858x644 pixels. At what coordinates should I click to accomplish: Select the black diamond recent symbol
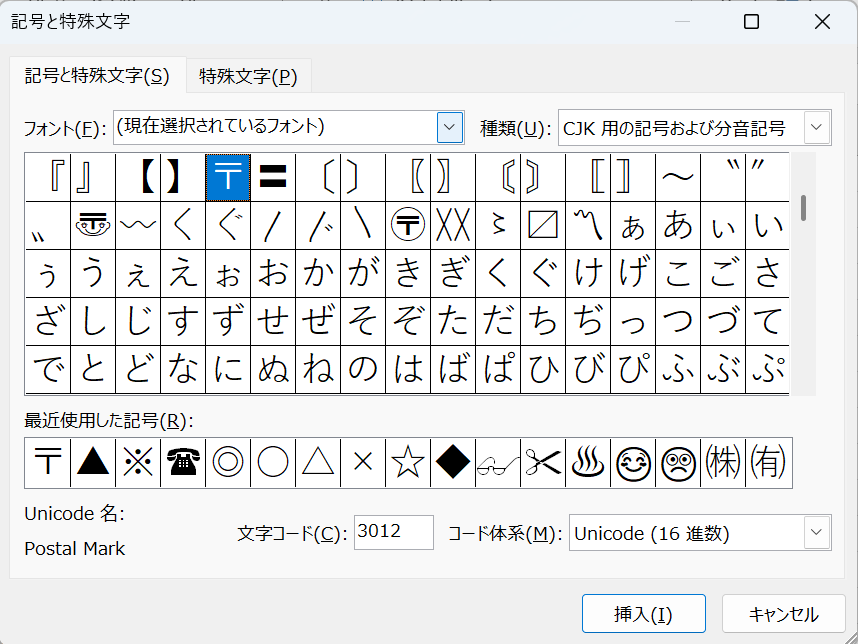click(453, 462)
